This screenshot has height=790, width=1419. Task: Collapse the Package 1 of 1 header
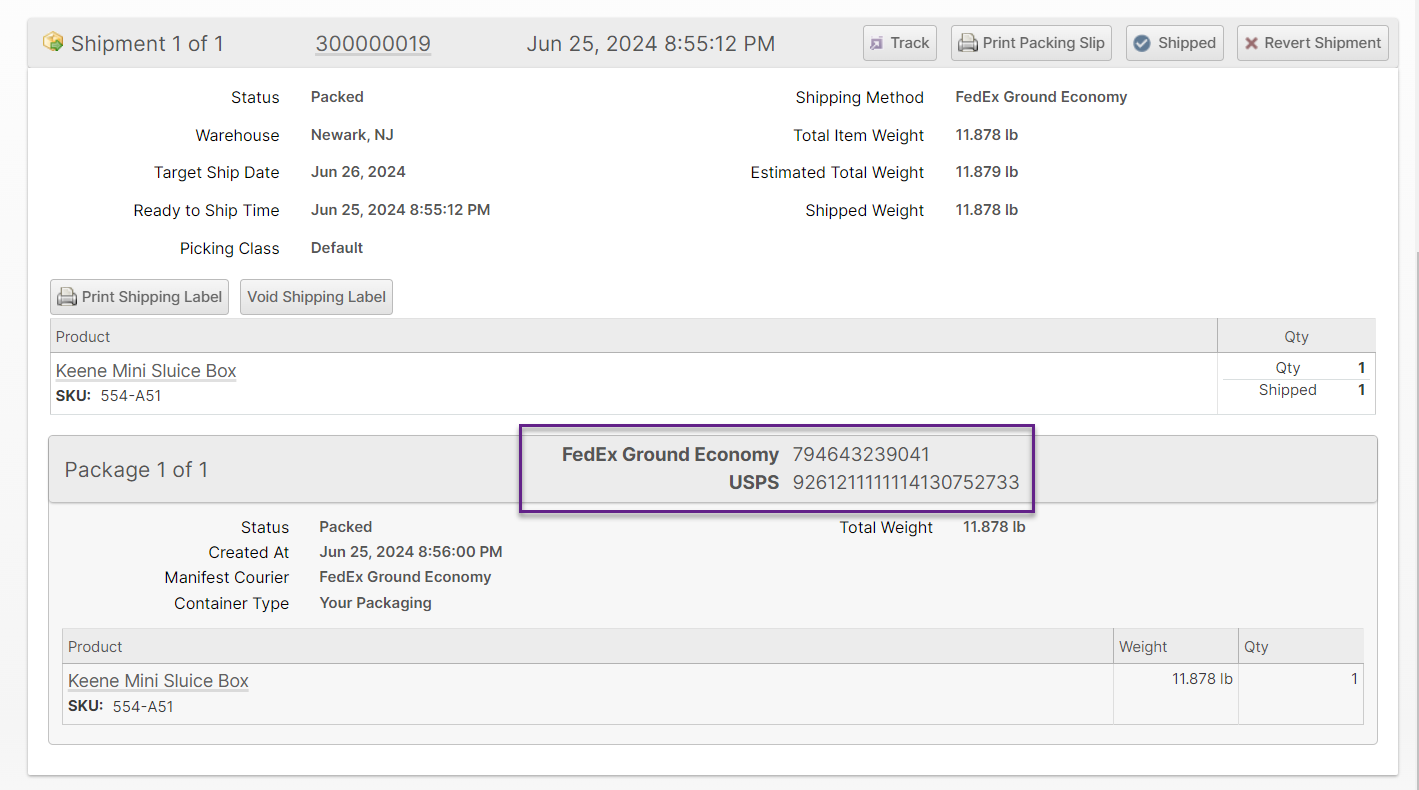pyautogui.click(x=136, y=470)
